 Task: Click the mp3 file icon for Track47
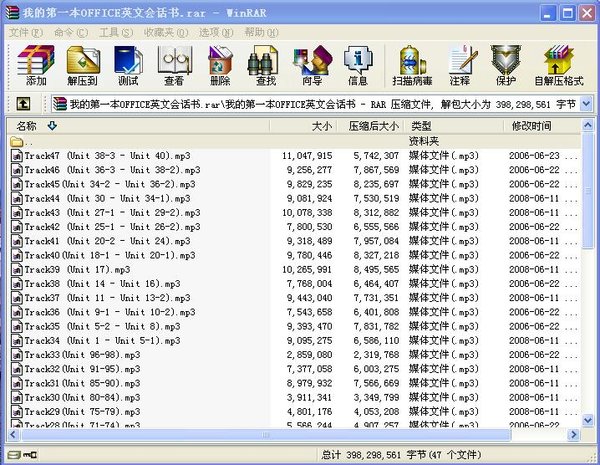click(x=17, y=156)
